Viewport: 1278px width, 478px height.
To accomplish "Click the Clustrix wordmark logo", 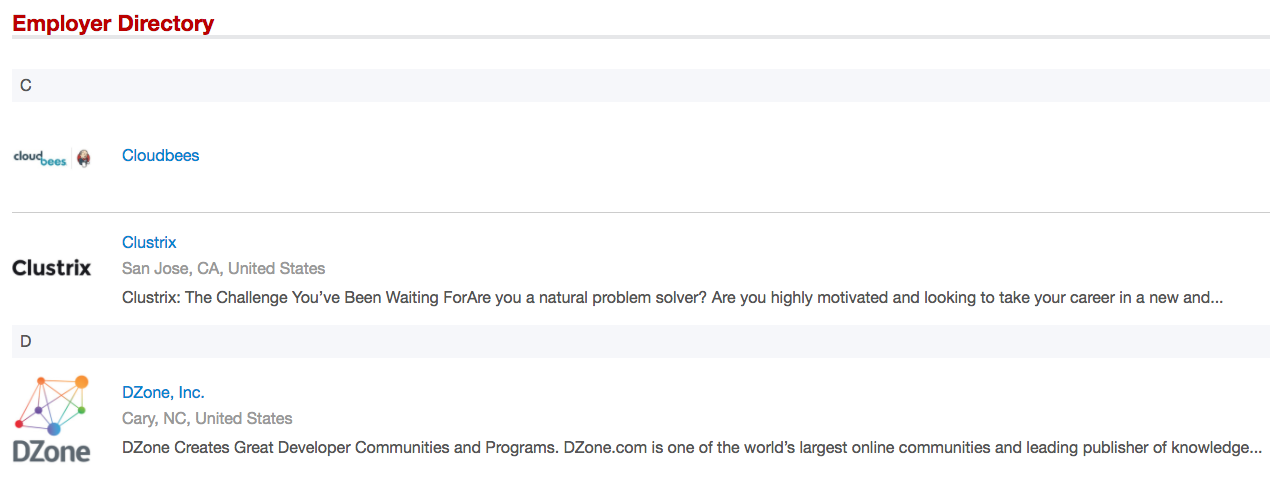I will [x=51, y=268].
